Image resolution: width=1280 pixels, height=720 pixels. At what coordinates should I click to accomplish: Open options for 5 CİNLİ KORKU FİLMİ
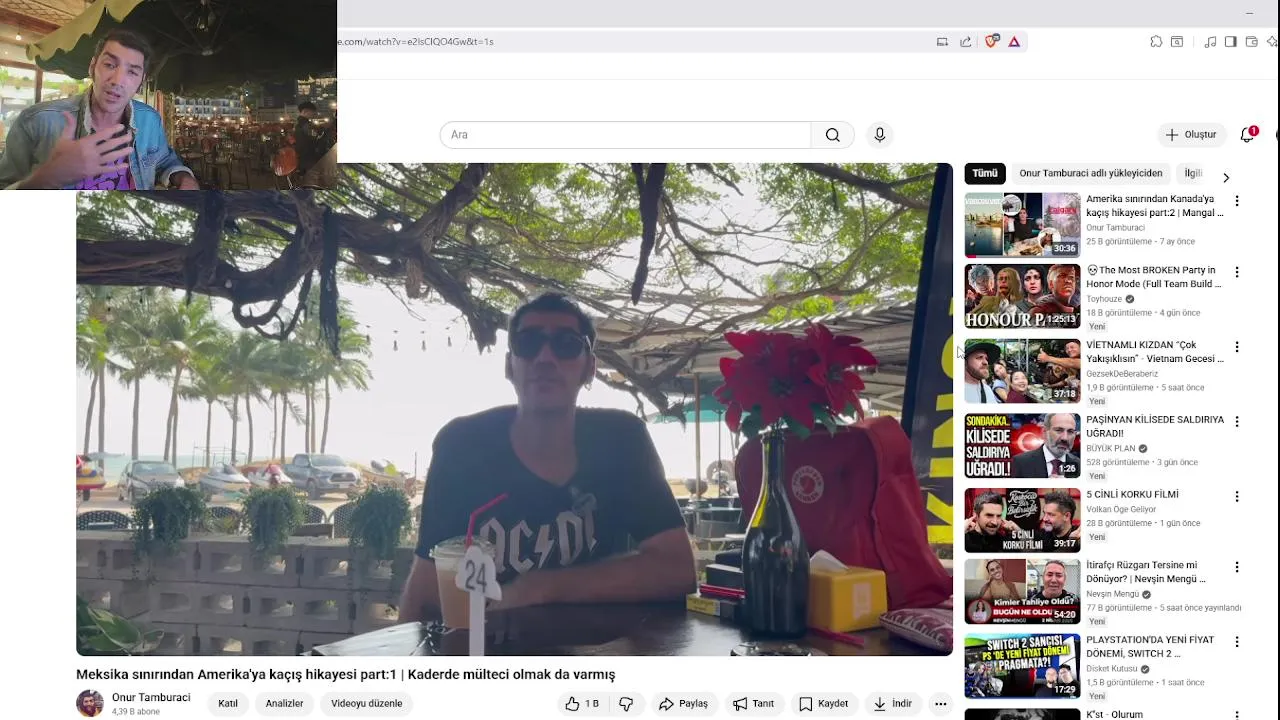1237,496
